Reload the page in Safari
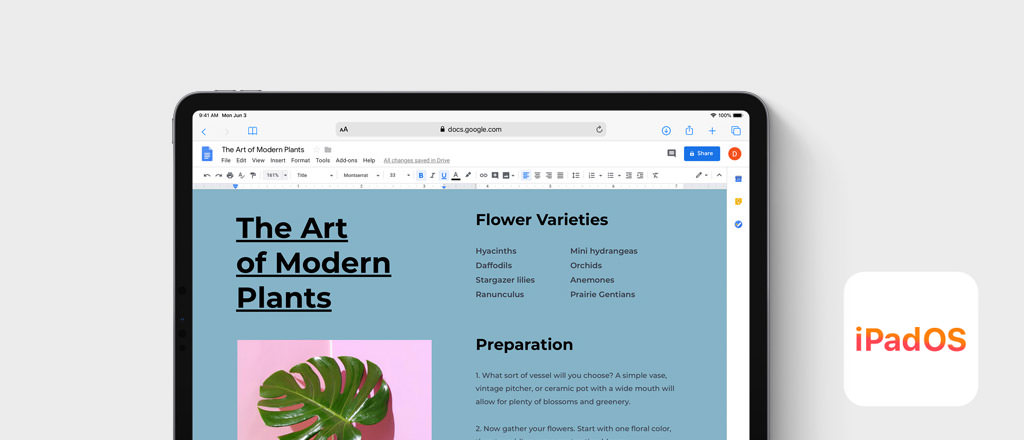The height and width of the screenshot is (440, 1024). pyautogui.click(x=599, y=129)
